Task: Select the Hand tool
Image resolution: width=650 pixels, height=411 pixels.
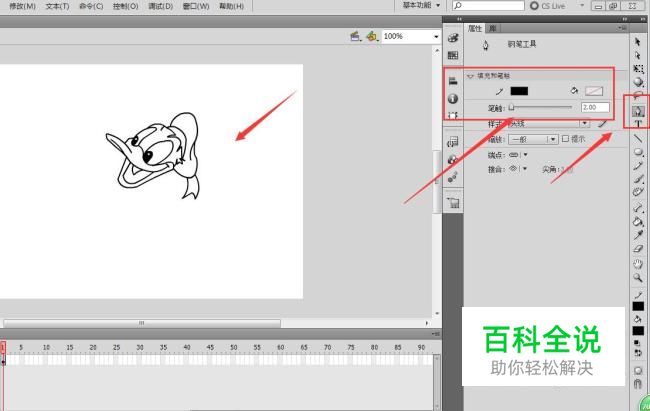Action: [638, 264]
